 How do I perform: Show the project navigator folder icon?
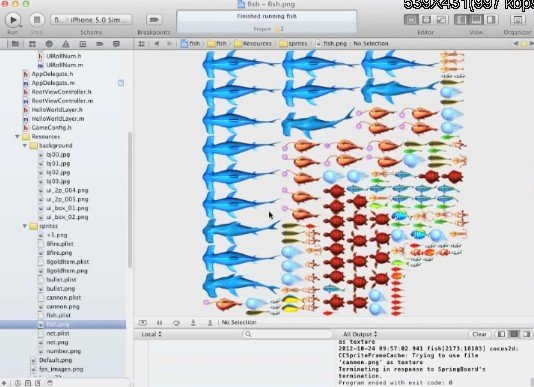coord(15,44)
